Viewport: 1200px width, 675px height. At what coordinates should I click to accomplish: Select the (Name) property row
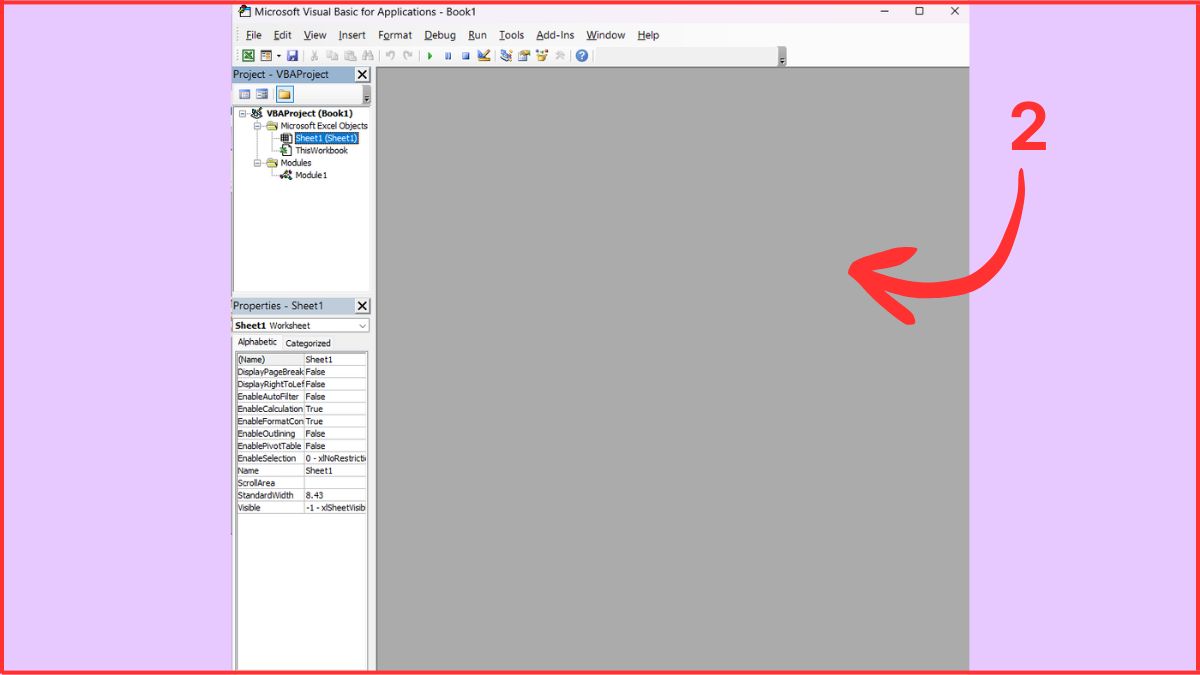coord(301,359)
